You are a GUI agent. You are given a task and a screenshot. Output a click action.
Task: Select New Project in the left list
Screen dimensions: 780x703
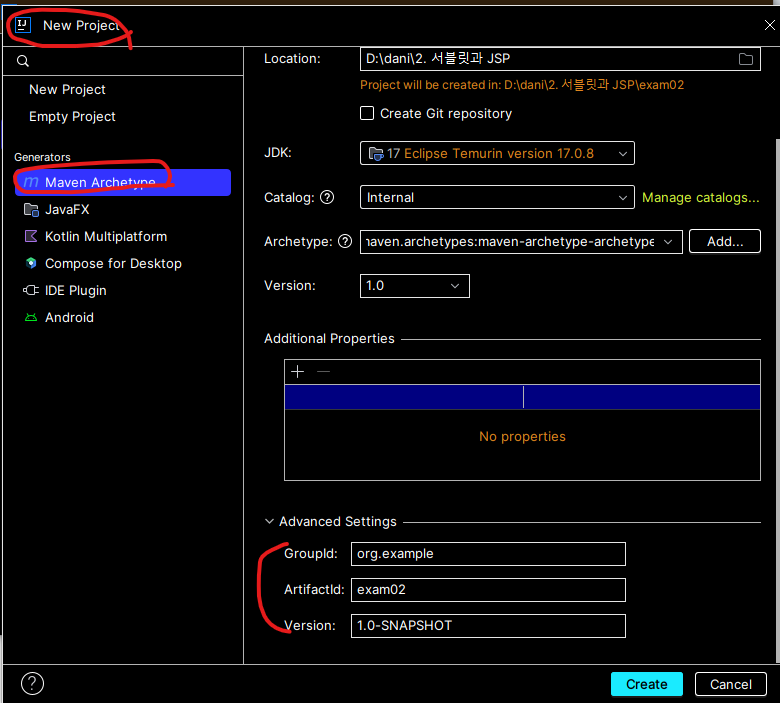(67, 90)
